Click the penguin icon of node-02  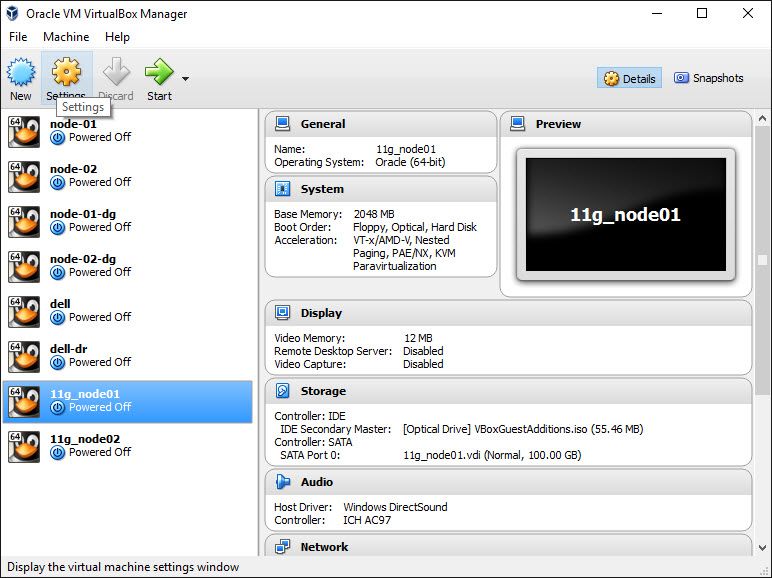pyautogui.click(x=24, y=177)
